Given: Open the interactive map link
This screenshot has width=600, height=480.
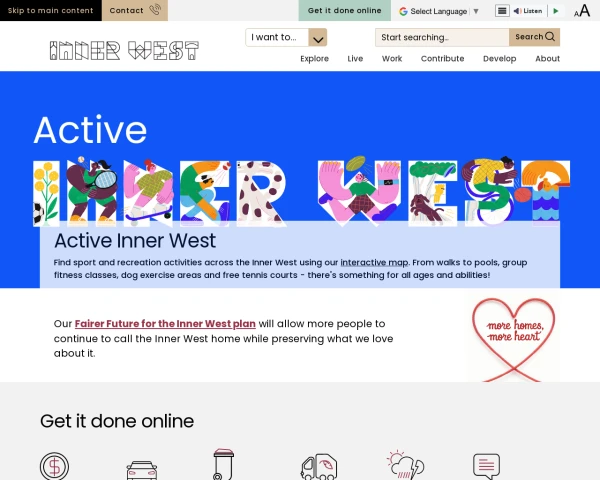Looking at the screenshot, I should click(374, 263).
